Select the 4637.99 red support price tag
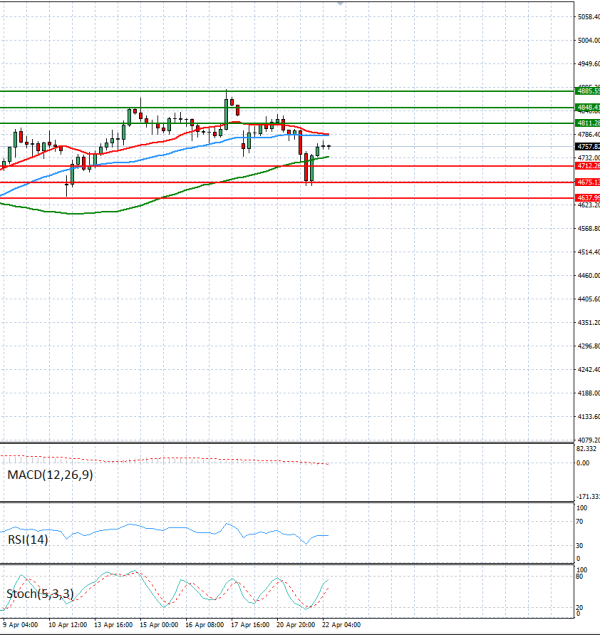The width and height of the screenshot is (600, 635). pos(587,198)
